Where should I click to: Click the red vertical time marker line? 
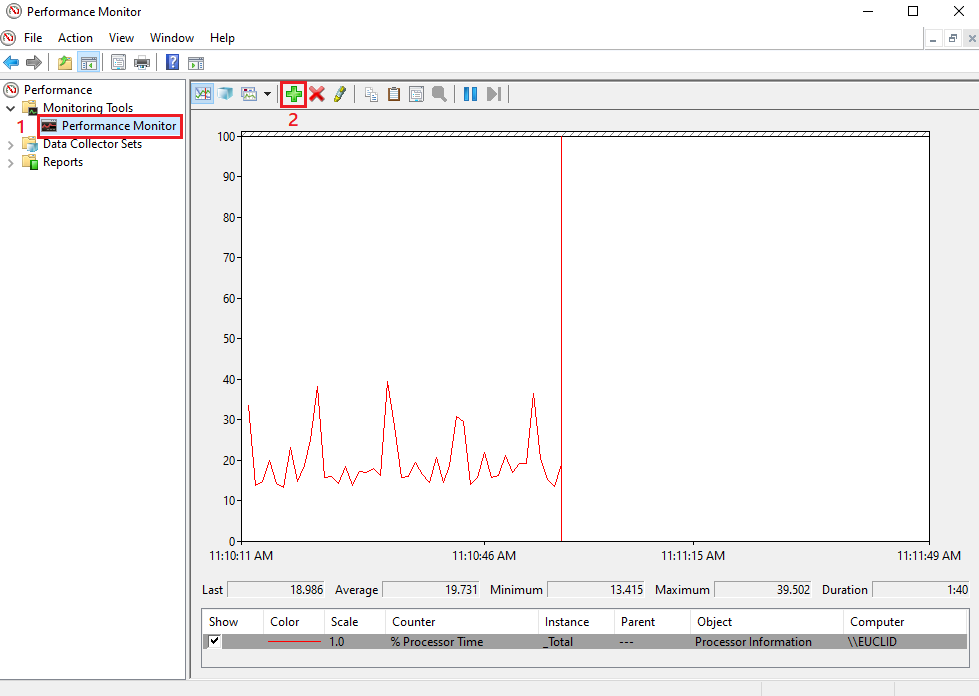(561, 338)
